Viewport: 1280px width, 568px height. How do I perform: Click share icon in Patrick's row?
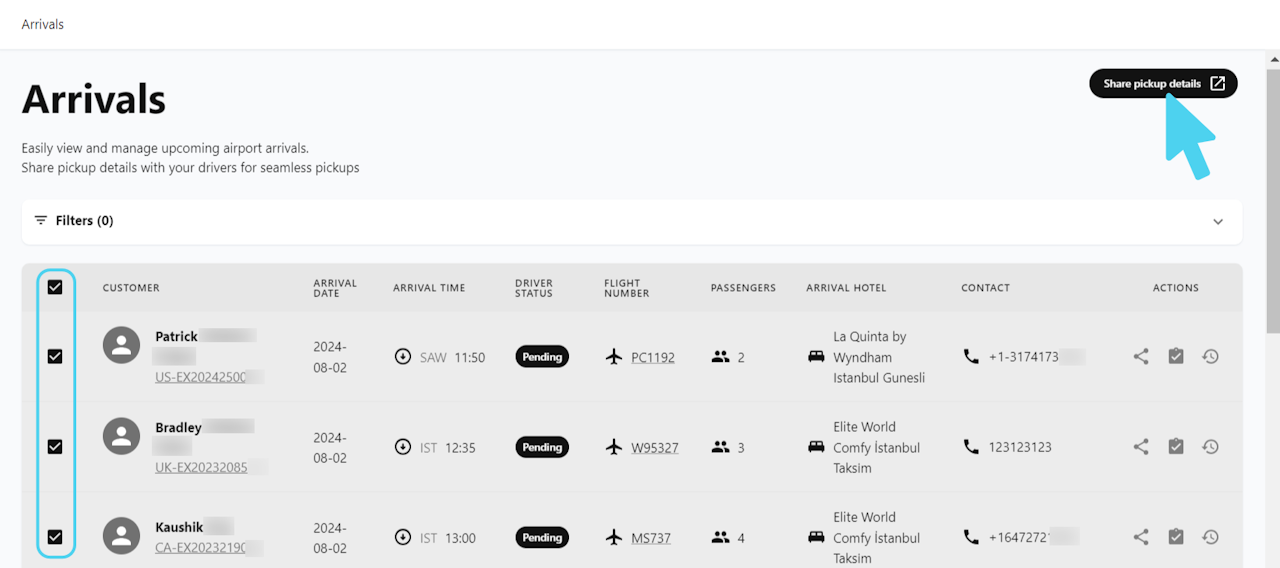[x=1141, y=357]
